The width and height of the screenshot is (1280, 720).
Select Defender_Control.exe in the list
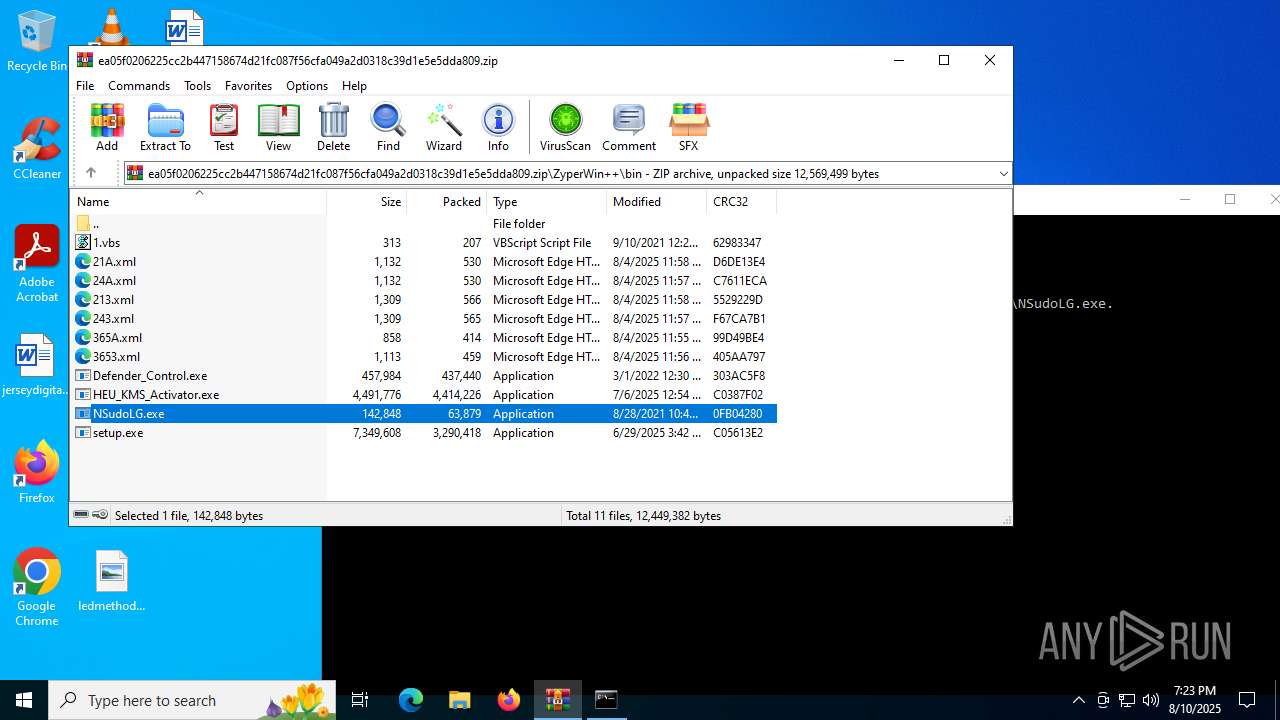click(423, 376)
